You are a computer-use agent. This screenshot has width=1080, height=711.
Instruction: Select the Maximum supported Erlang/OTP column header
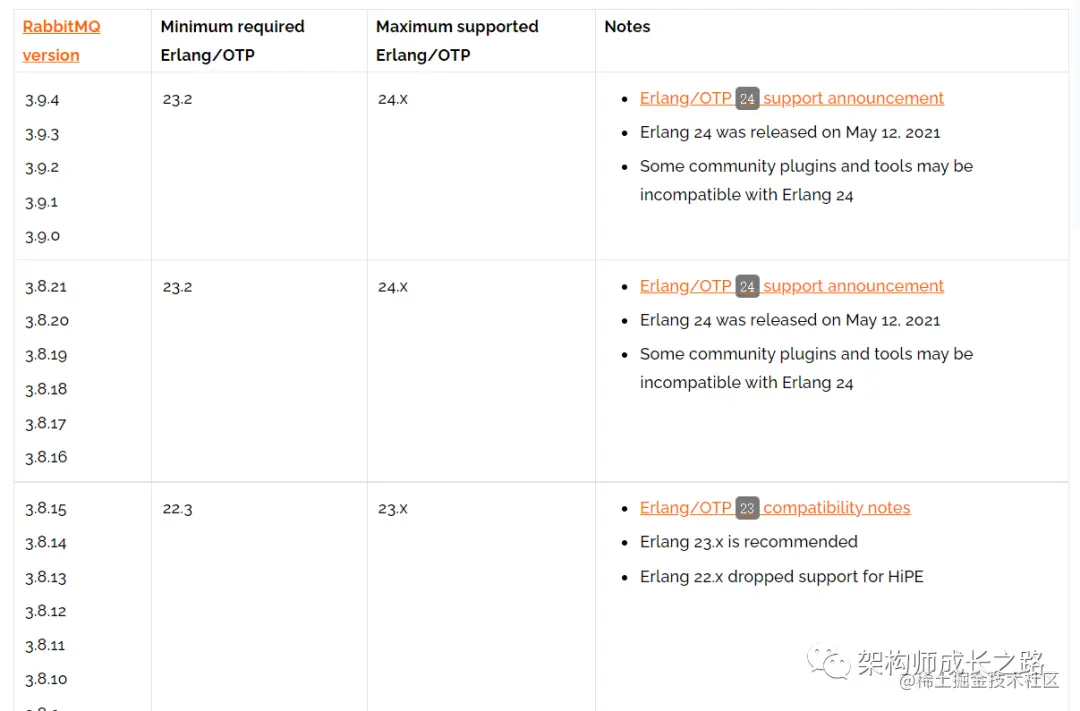click(457, 41)
